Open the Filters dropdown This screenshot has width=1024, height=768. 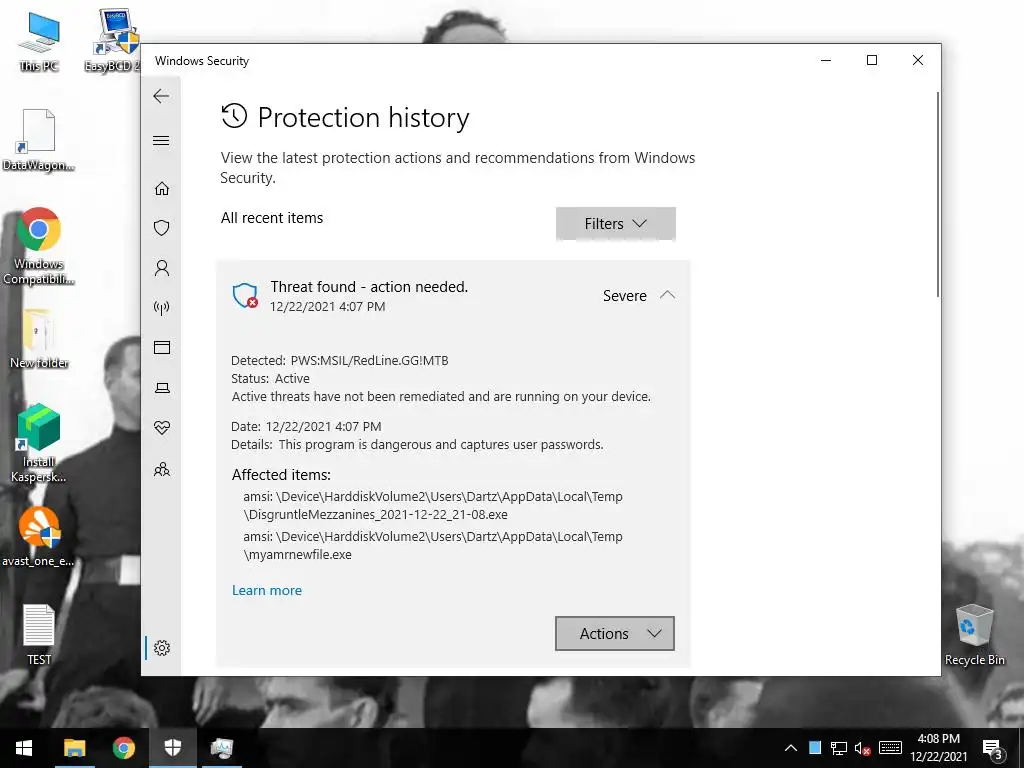coord(615,224)
